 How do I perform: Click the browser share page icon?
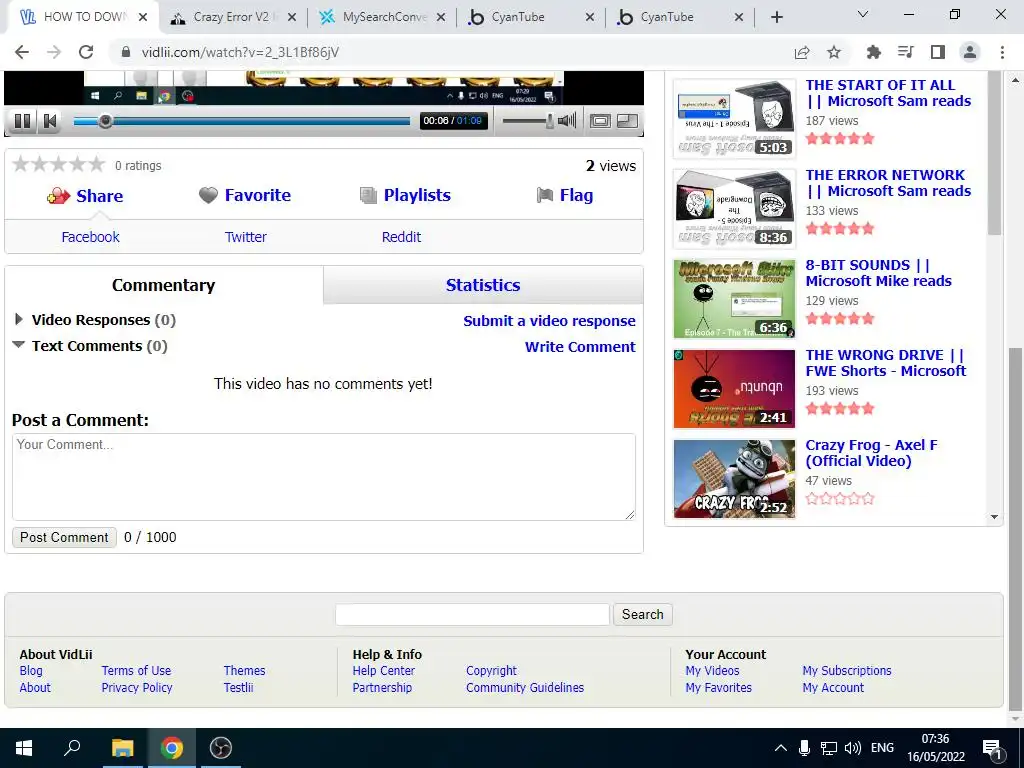point(802,52)
